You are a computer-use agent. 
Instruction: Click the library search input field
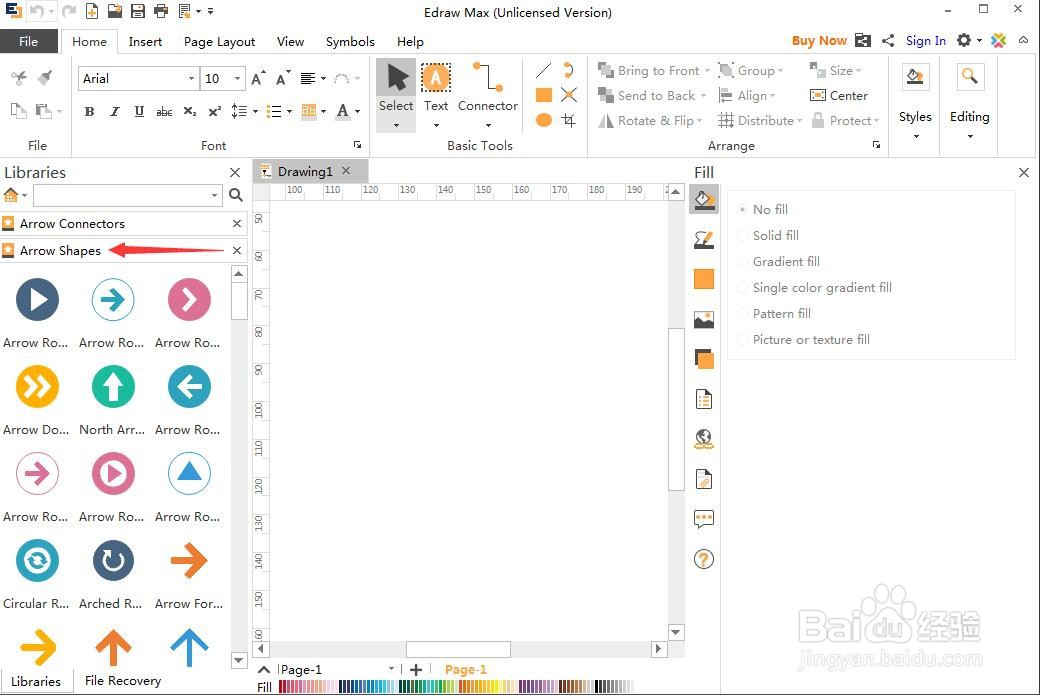[x=121, y=195]
